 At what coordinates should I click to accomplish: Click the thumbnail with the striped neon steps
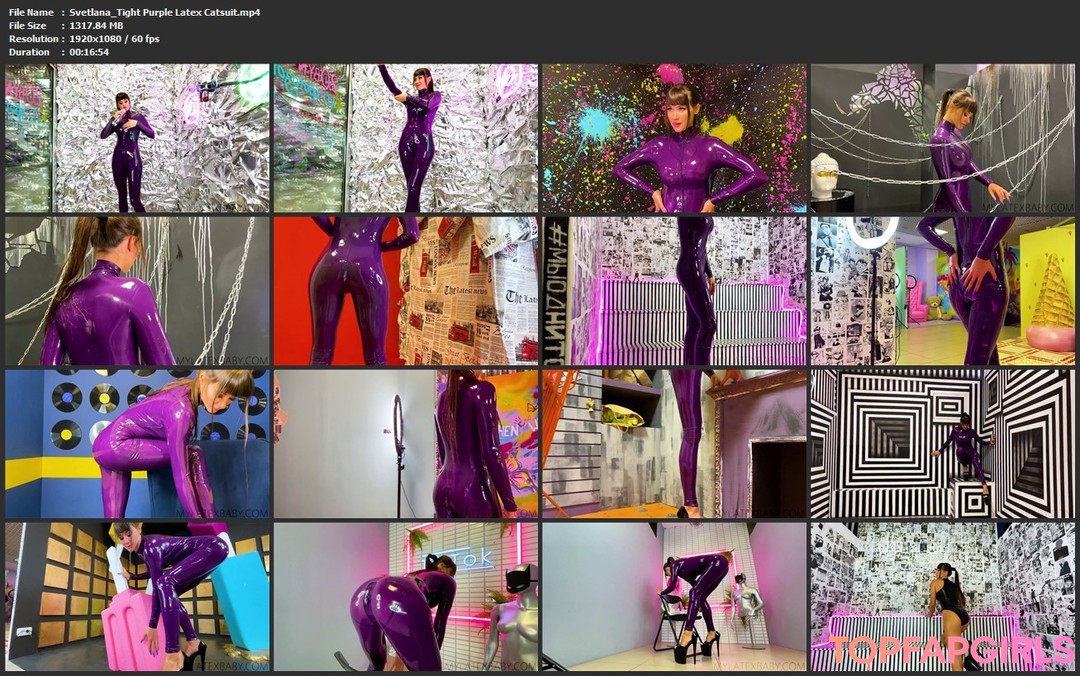(x=674, y=291)
